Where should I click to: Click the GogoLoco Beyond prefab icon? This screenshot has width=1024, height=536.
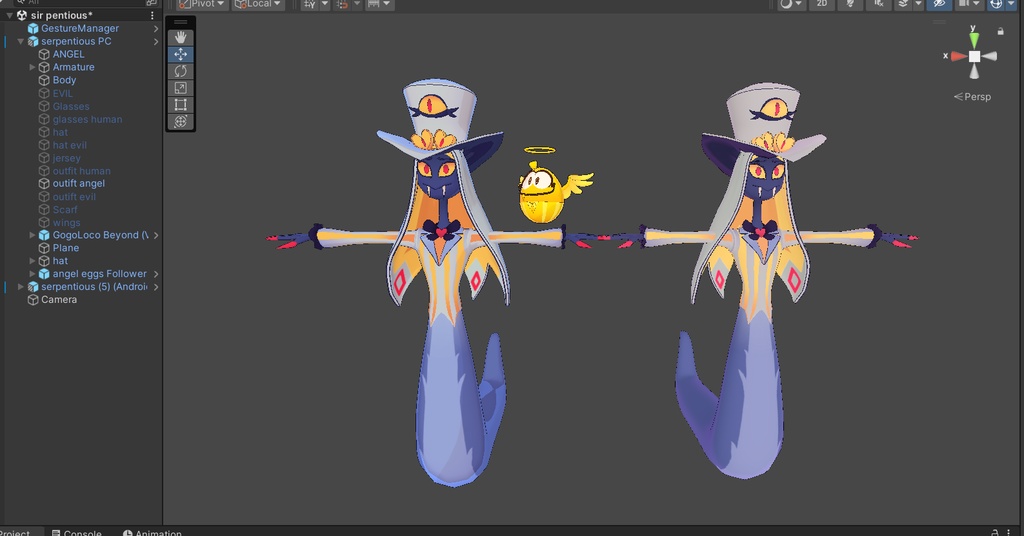(x=44, y=236)
